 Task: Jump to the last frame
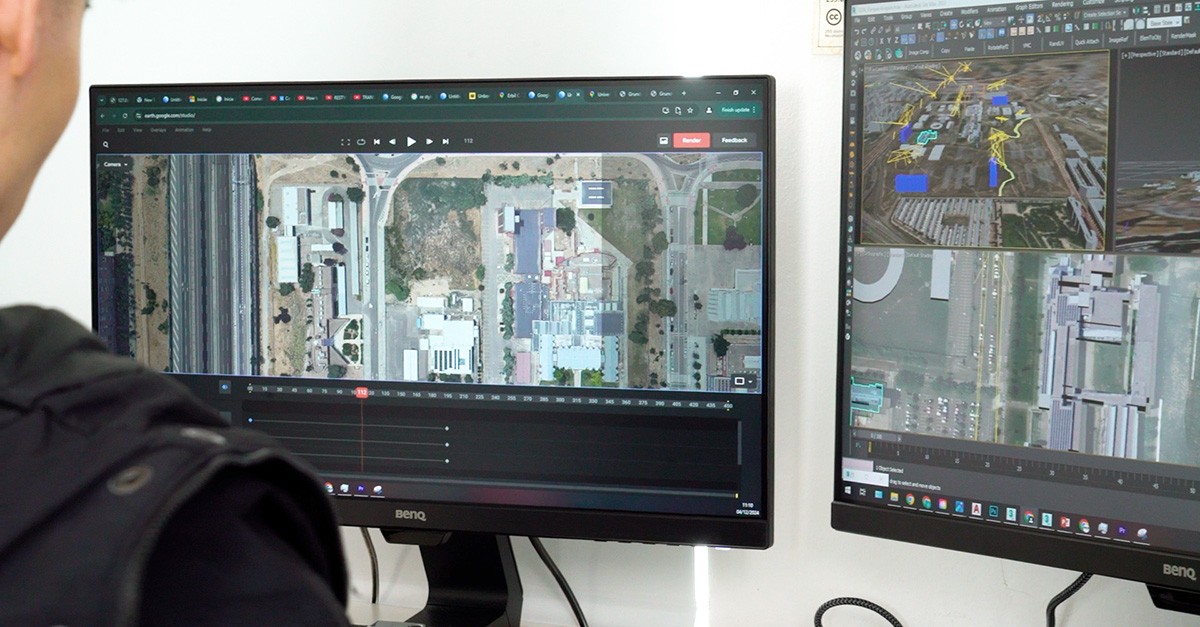point(444,142)
